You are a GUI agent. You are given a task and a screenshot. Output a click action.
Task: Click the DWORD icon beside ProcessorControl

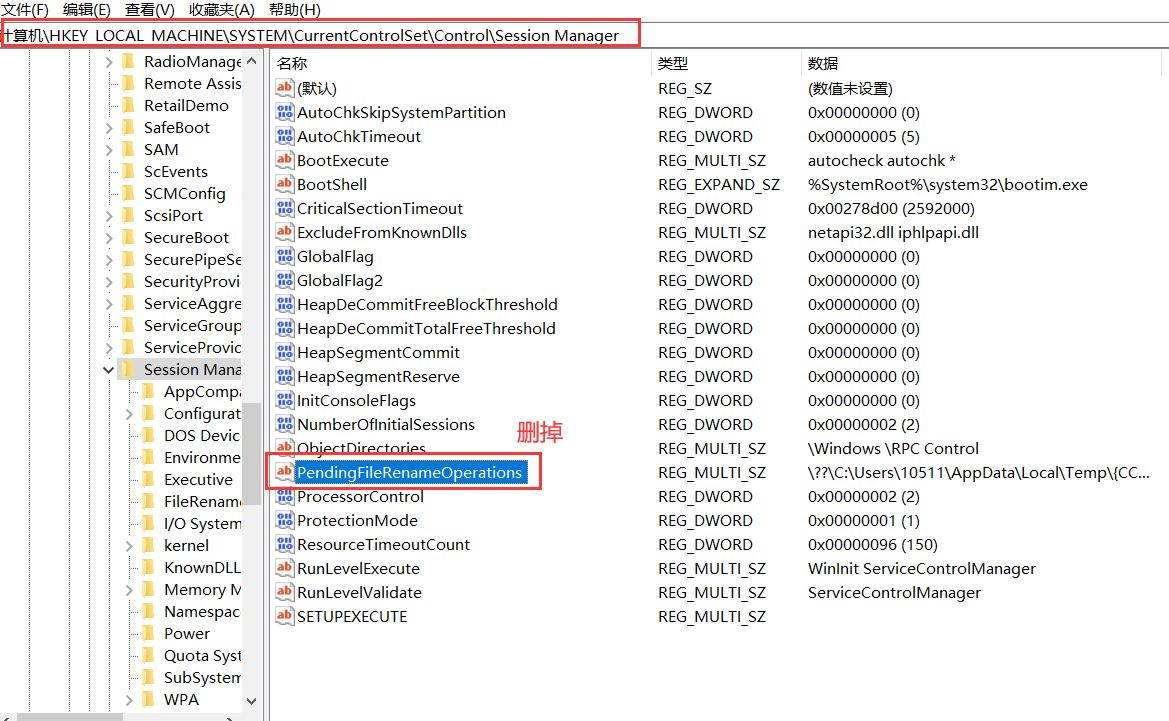[x=284, y=497]
